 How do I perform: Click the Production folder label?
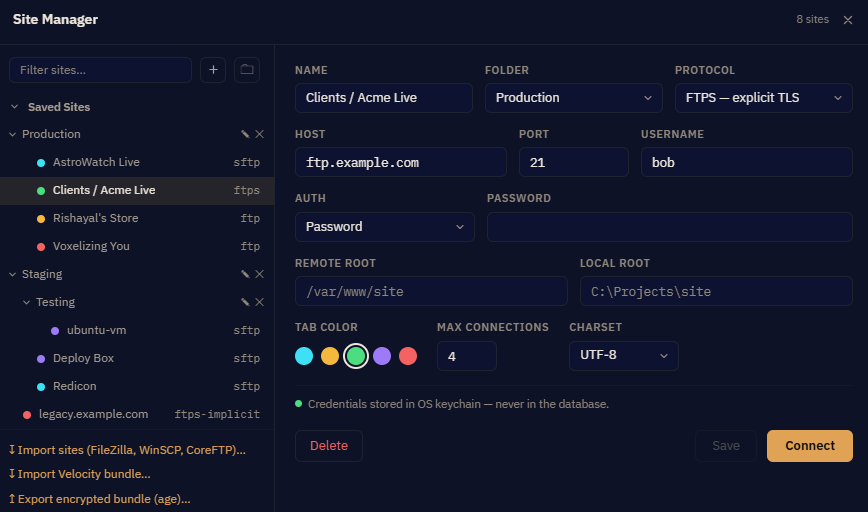click(x=51, y=134)
